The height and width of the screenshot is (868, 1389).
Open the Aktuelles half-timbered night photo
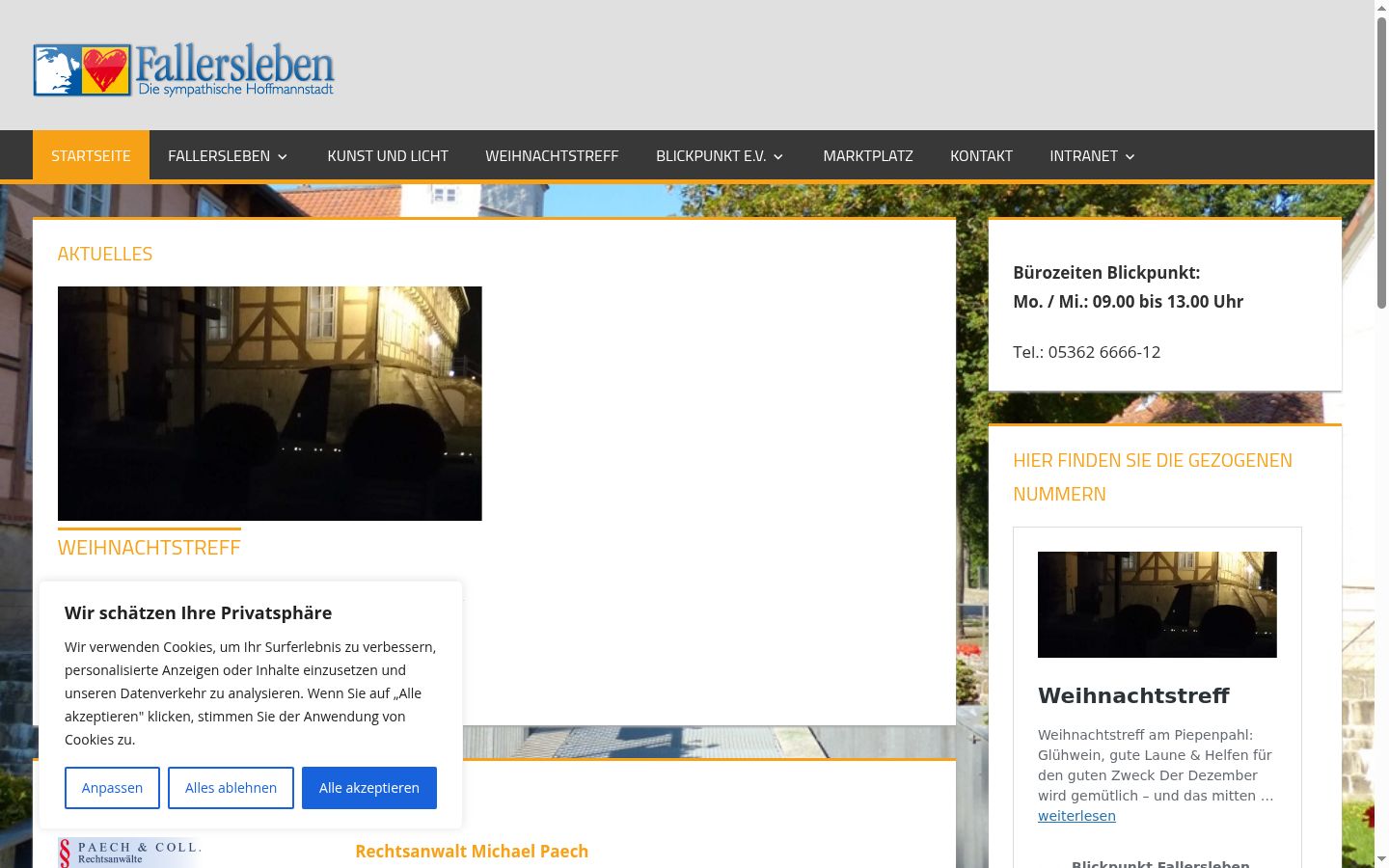coord(270,403)
